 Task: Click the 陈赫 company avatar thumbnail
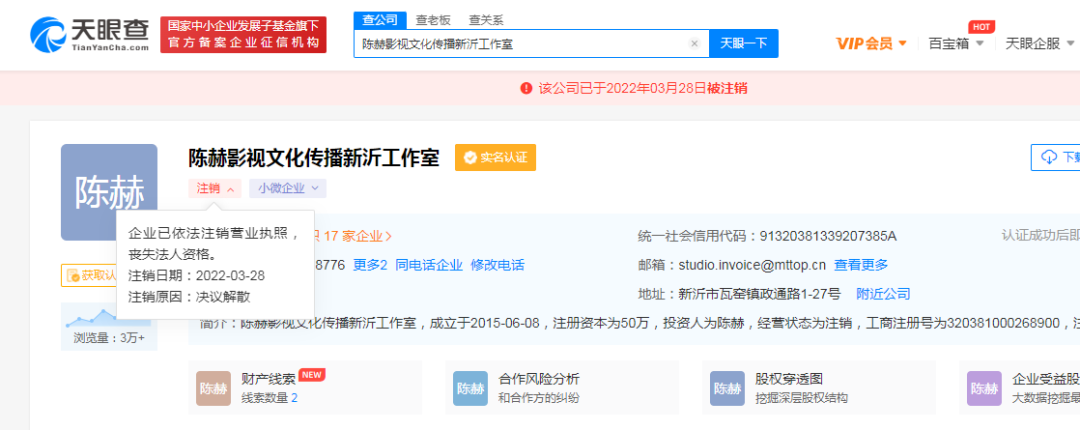click(109, 192)
